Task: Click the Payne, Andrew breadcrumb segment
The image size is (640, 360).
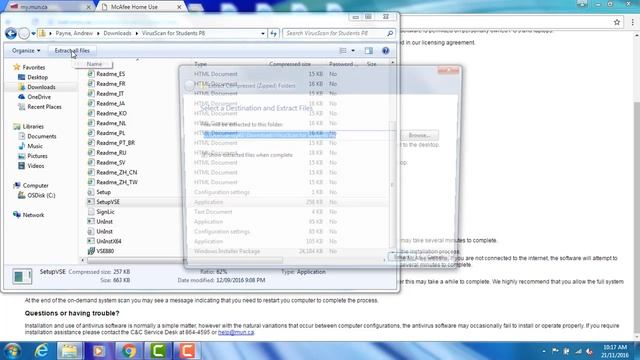Action: click(74, 33)
